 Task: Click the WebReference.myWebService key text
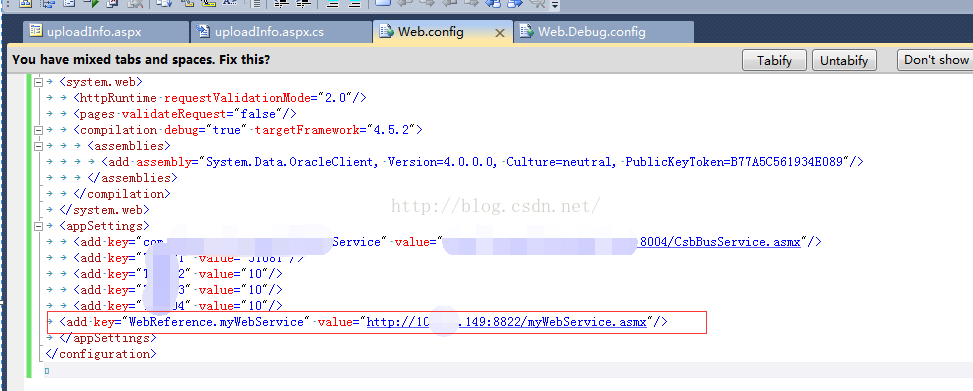pyautogui.click(x=217, y=323)
